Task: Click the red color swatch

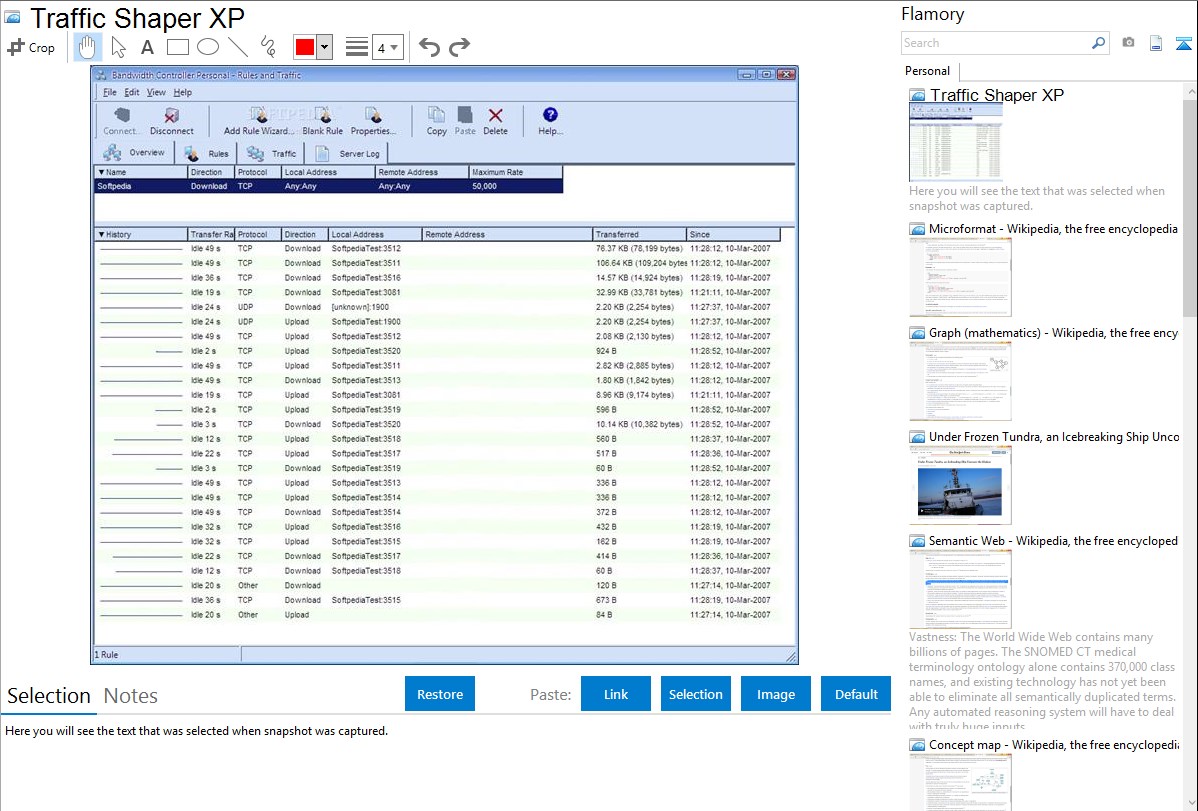Action: [305, 47]
